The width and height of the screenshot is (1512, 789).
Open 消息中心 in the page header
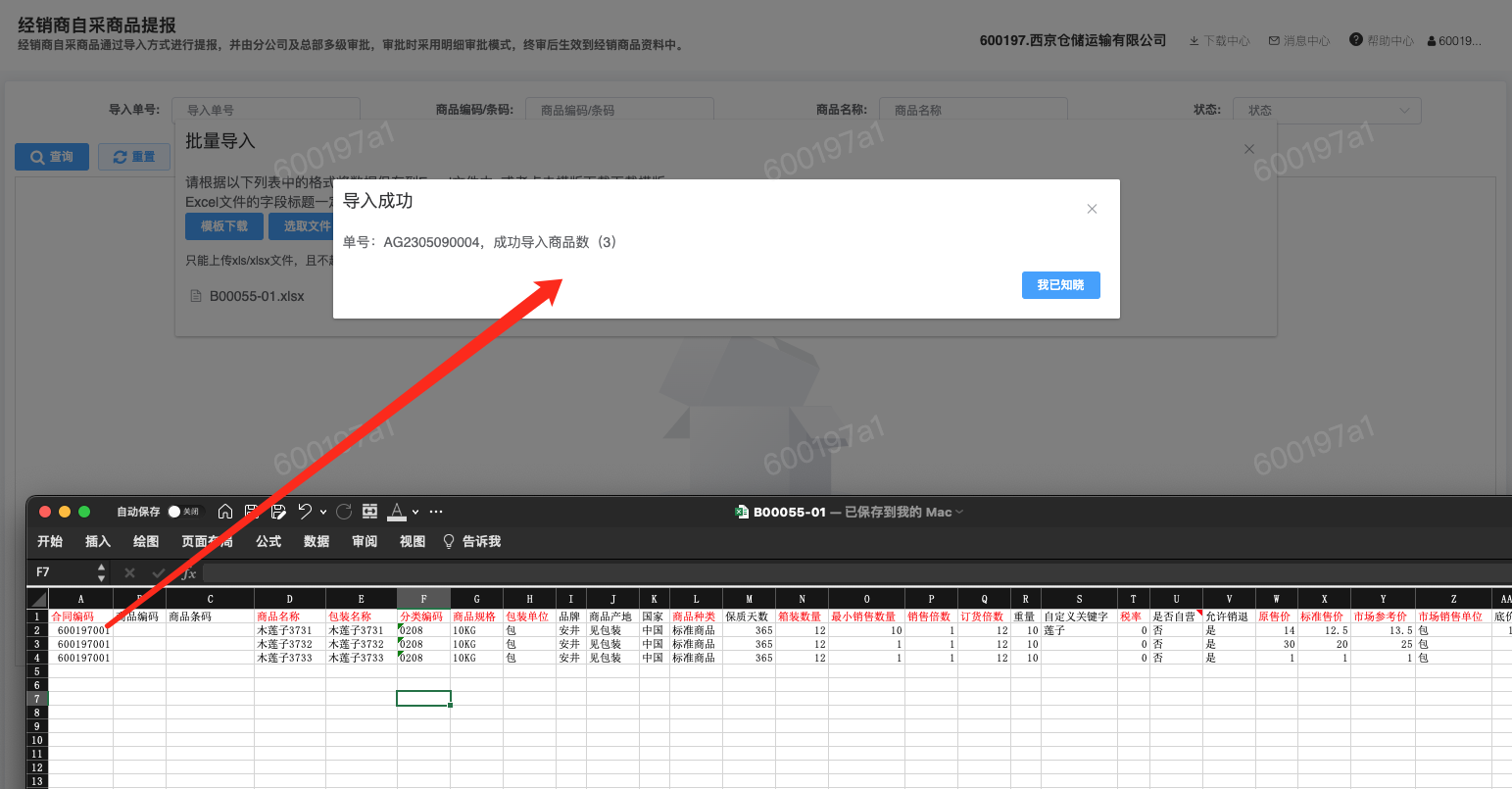coord(1299,41)
